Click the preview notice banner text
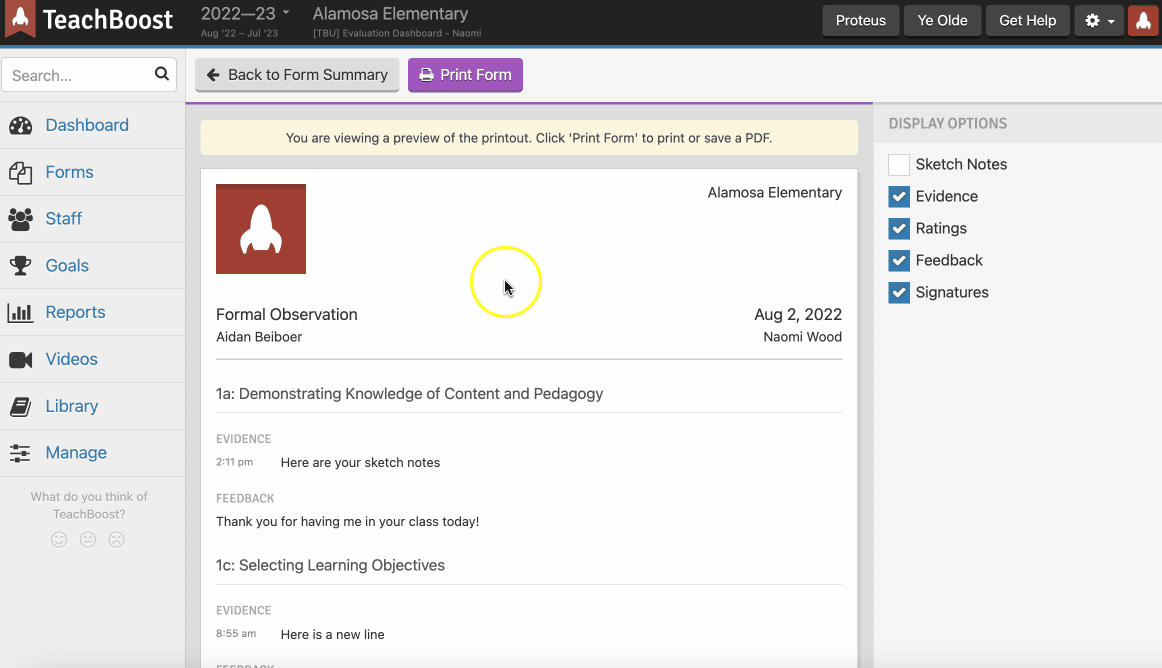This screenshot has height=668, width=1162. pyautogui.click(x=529, y=138)
